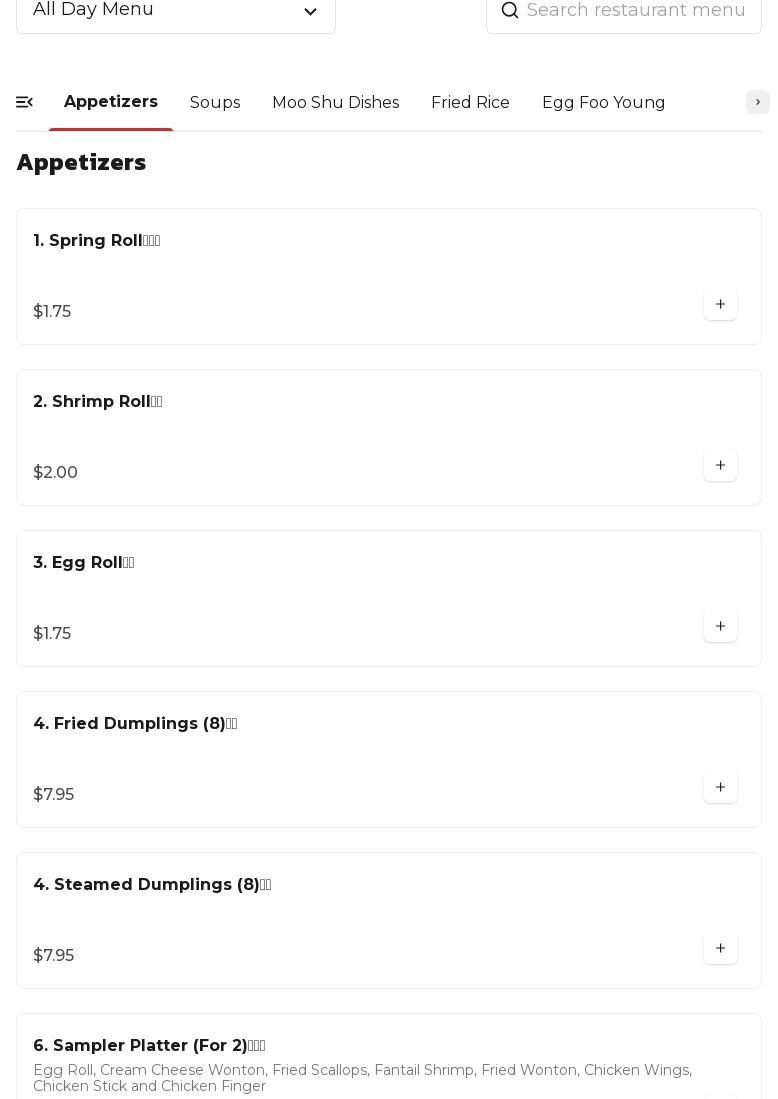This screenshot has width=778, height=1099.
Task: Add Spring Roll using its plus icon
Action: click(x=720, y=305)
